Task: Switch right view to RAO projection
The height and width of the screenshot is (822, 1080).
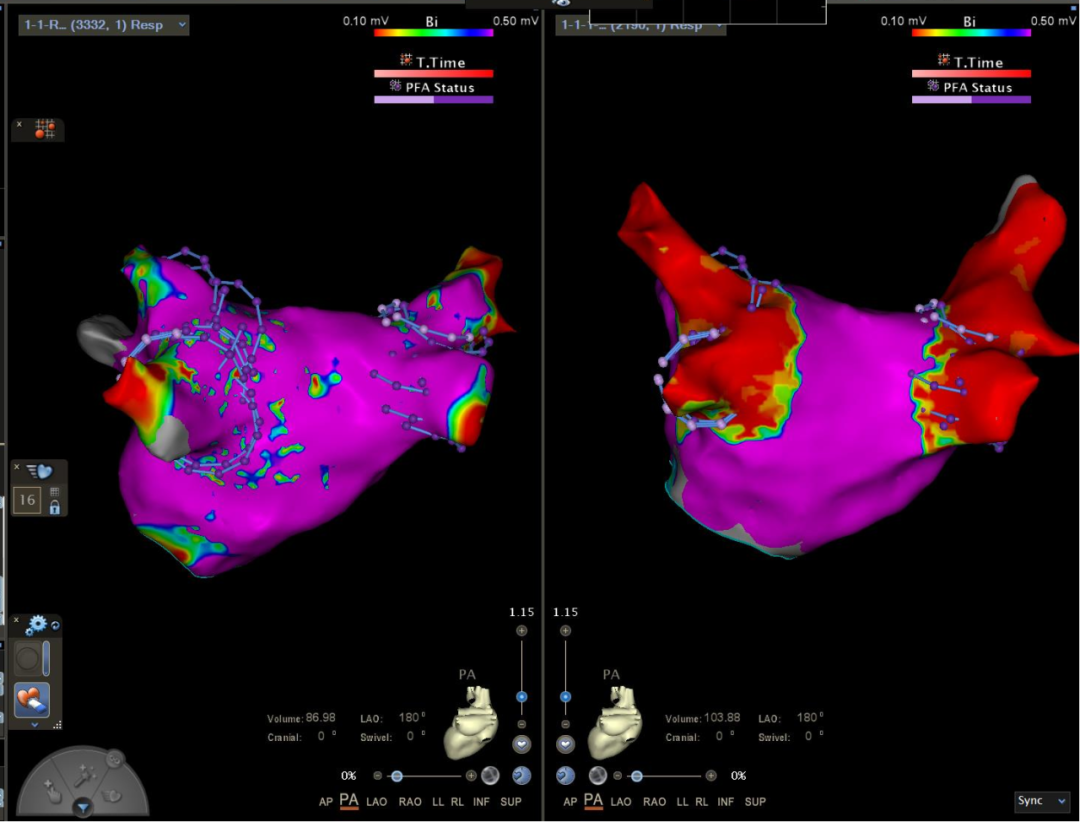Action: point(654,801)
